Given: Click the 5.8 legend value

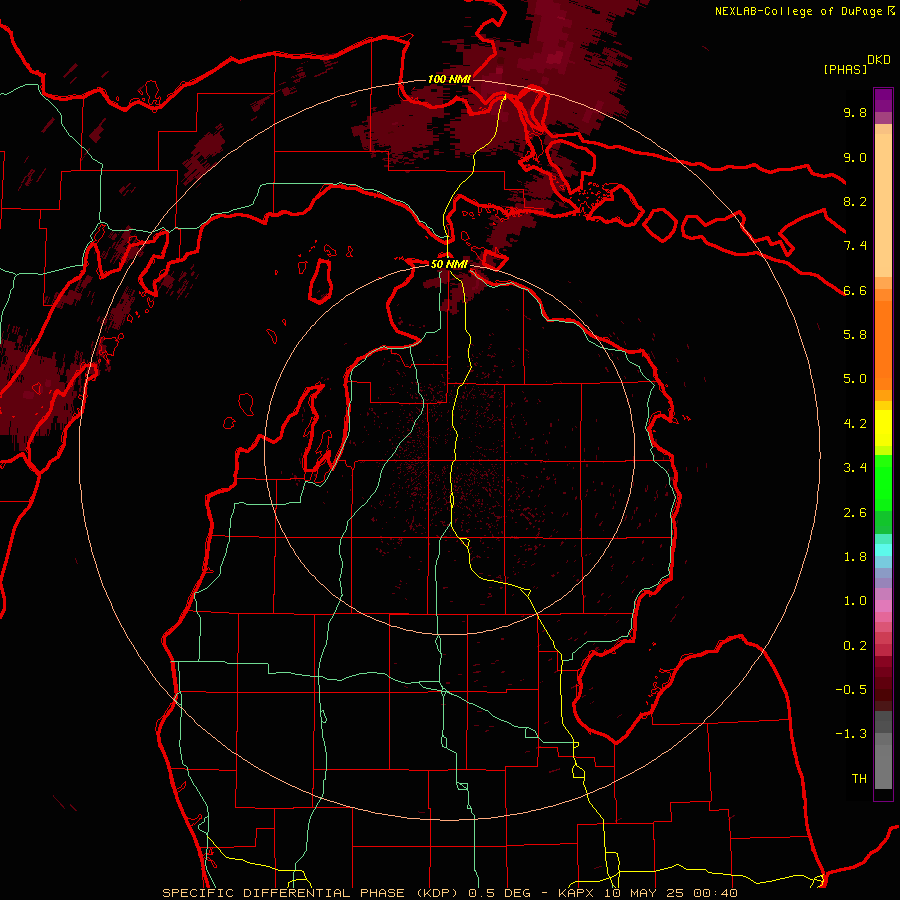Looking at the screenshot, I should pyautogui.click(x=855, y=335).
